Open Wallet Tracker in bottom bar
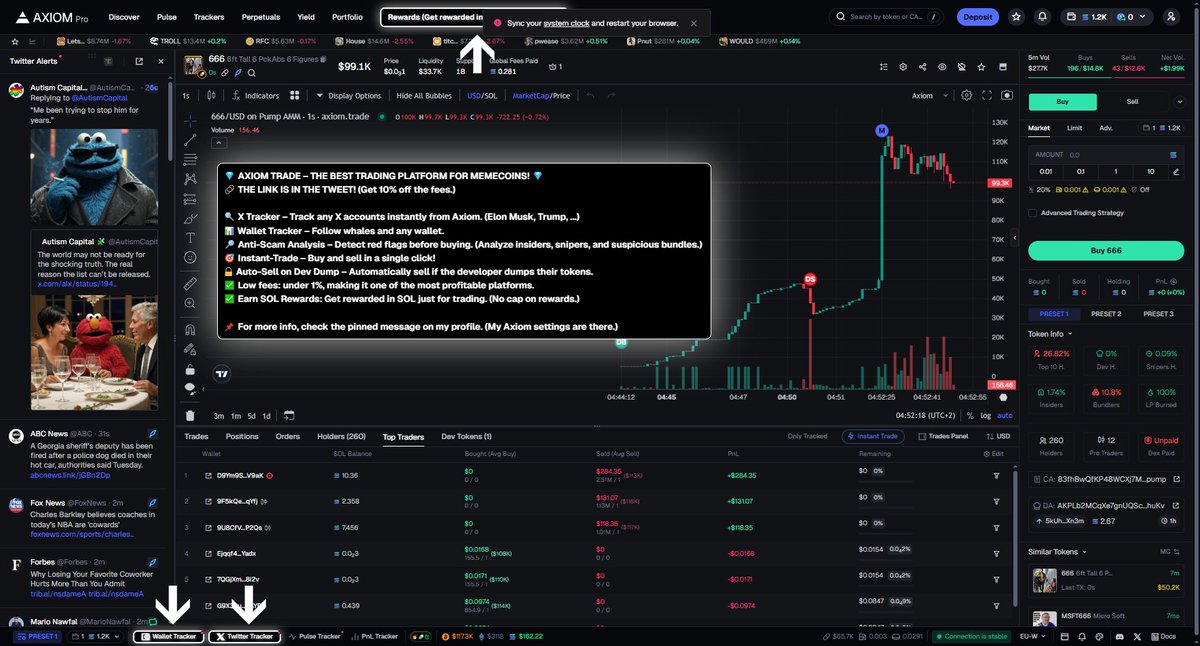The image size is (1200, 646). point(169,636)
